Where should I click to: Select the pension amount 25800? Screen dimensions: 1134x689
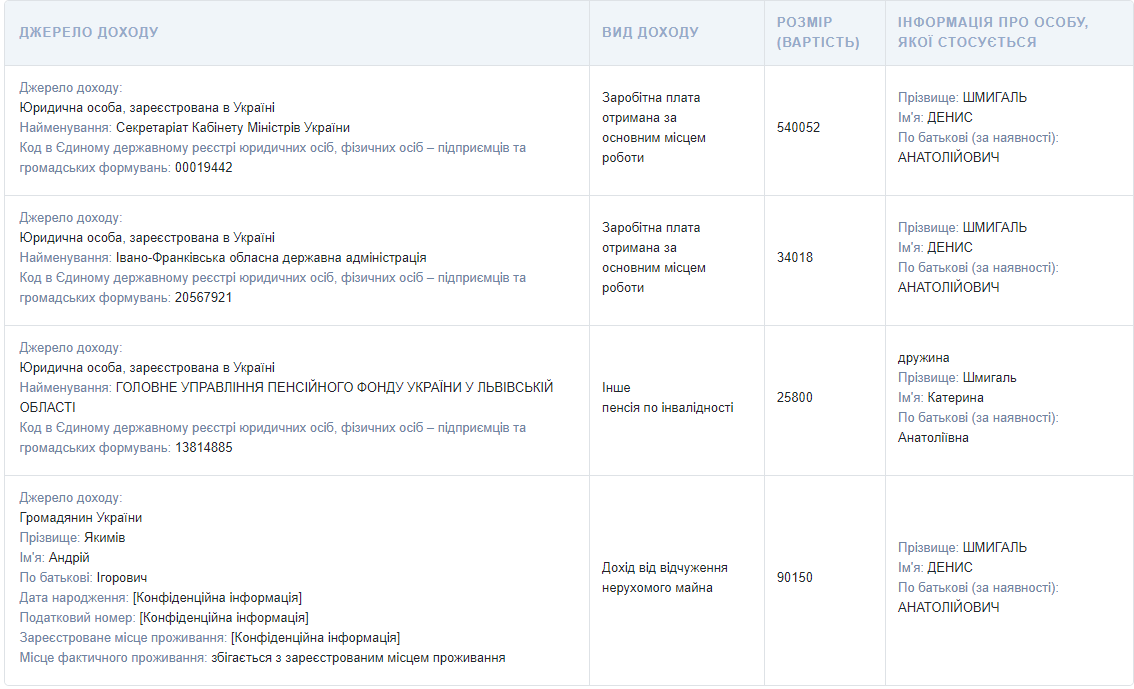(x=795, y=397)
